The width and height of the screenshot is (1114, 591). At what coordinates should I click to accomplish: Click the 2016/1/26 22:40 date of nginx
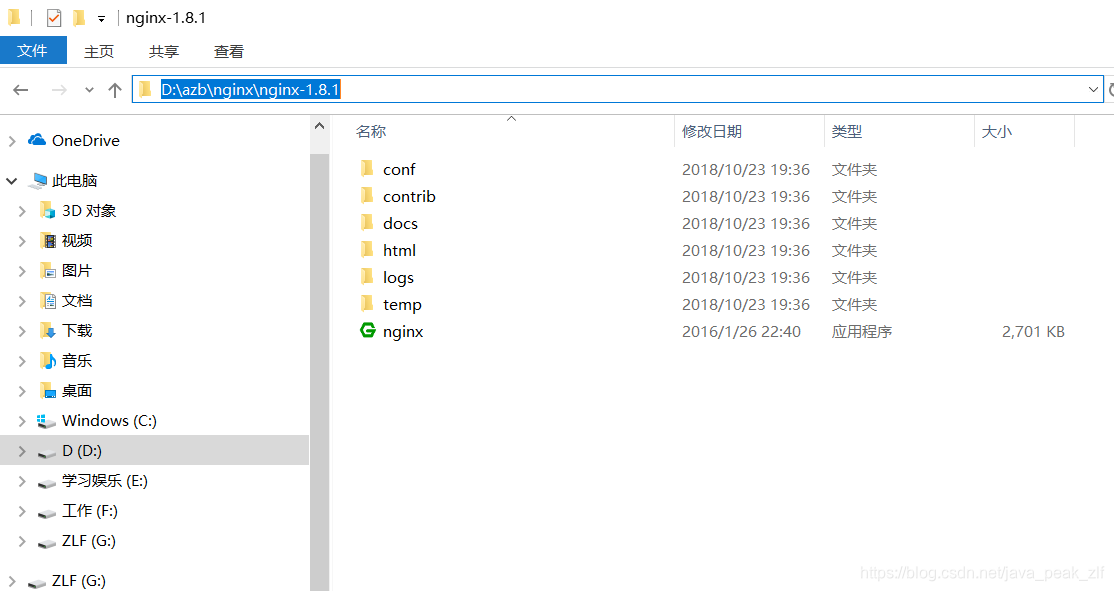coord(741,332)
